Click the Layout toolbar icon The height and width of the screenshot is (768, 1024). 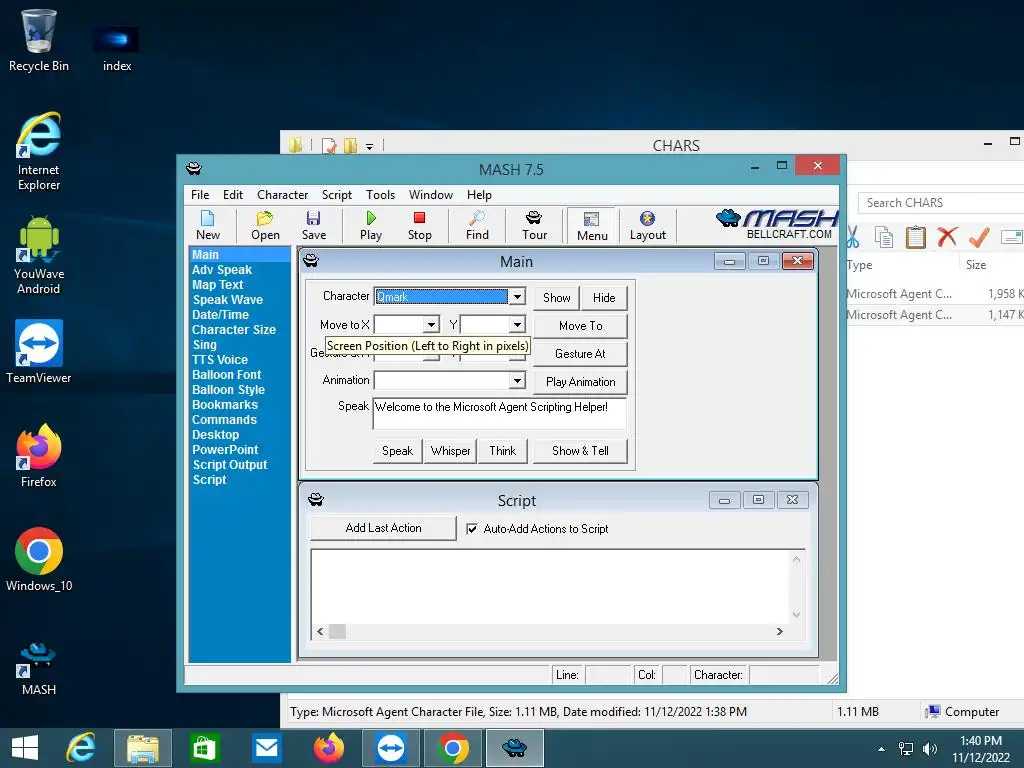tap(647, 225)
